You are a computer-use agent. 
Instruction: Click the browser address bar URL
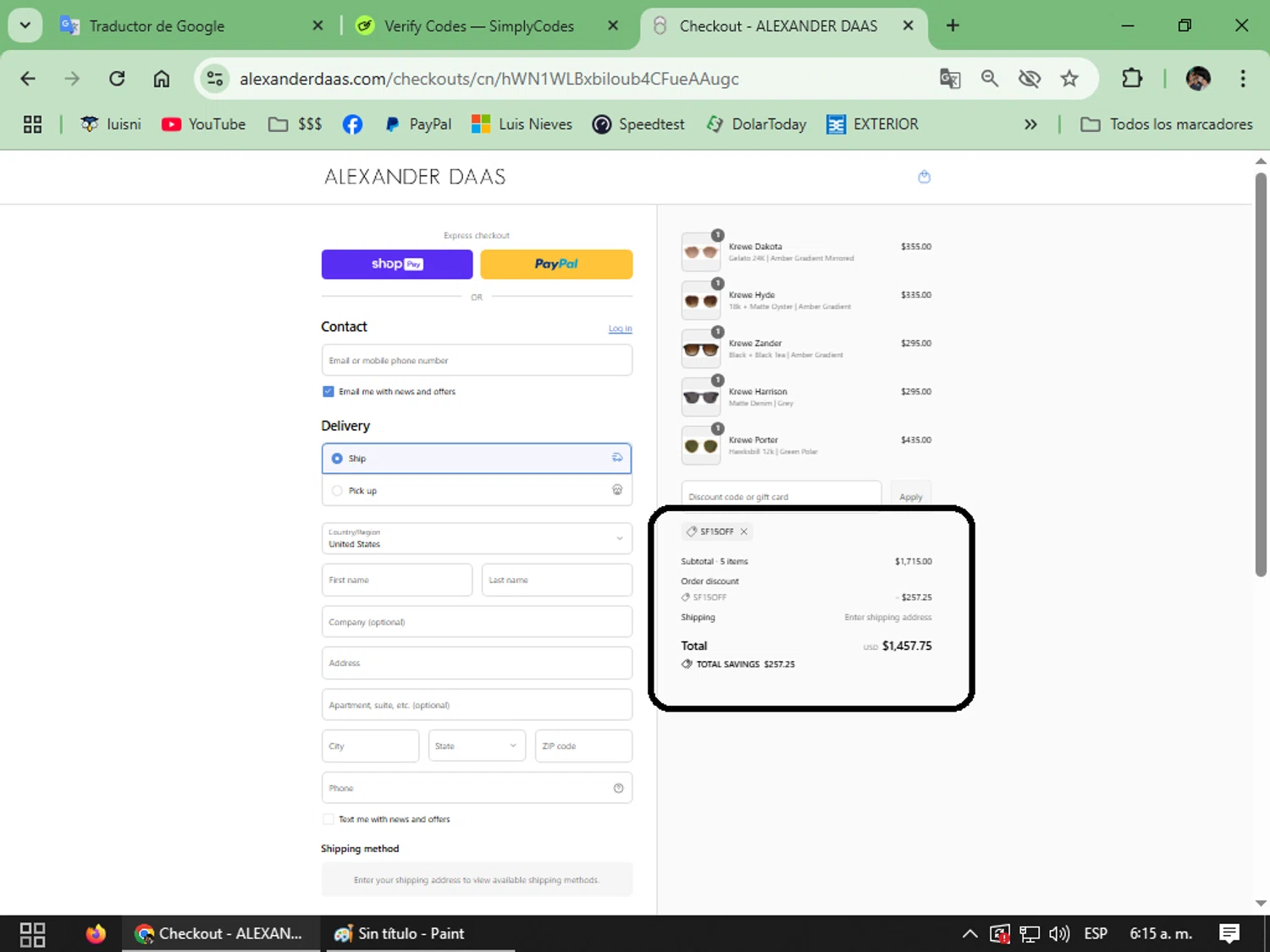(x=489, y=79)
